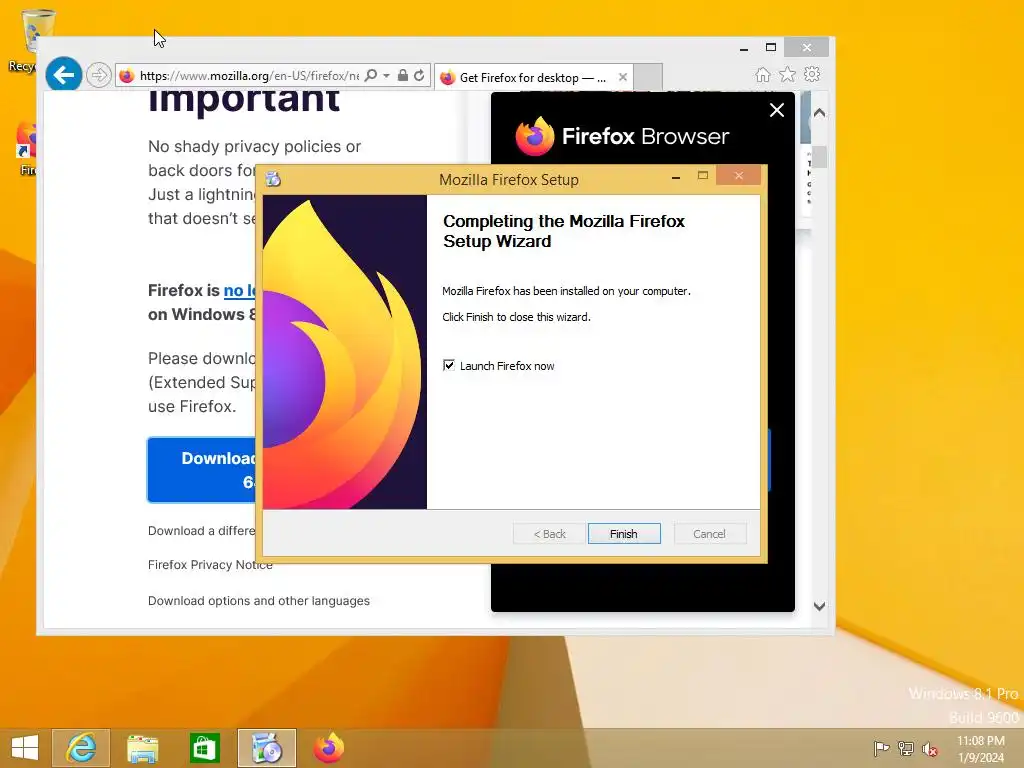Click the disabled Back button in wizard

(549, 534)
